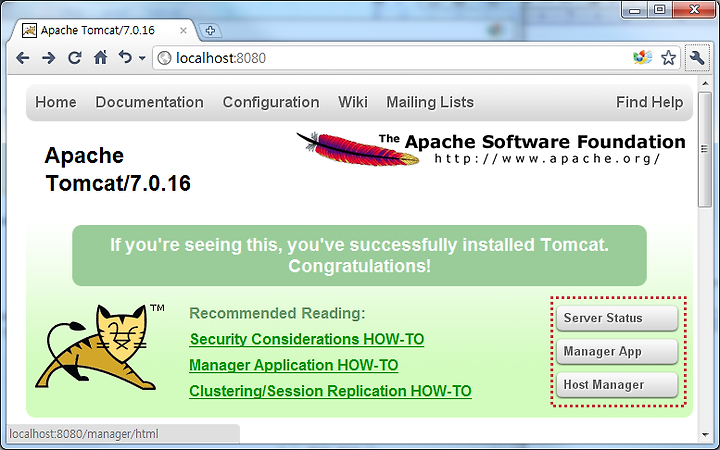This screenshot has height=450, width=720.
Task: Go forward with the forward arrow
Action: (x=48, y=58)
